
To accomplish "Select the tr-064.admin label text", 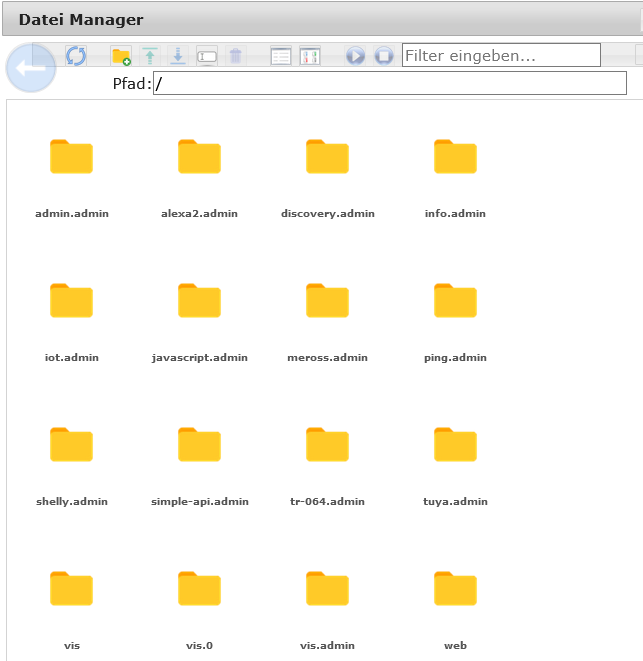I will tap(328, 502).
